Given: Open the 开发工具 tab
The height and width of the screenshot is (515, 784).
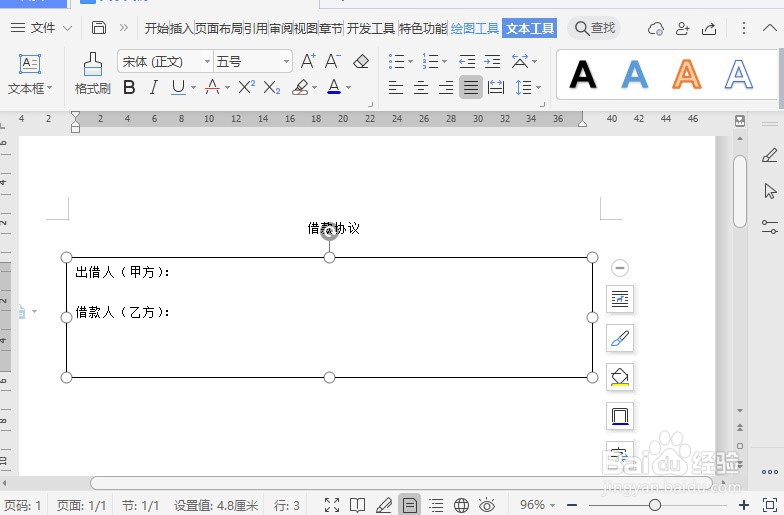Looking at the screenshot, I should (370, 28).
